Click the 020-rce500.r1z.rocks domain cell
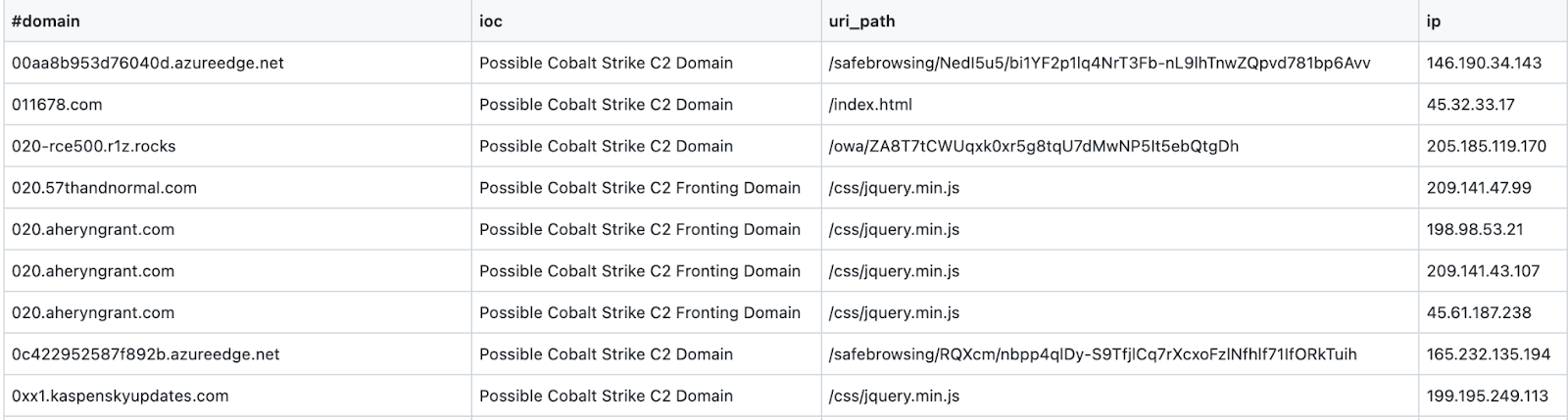The image size is (1568, 420). 94,146
